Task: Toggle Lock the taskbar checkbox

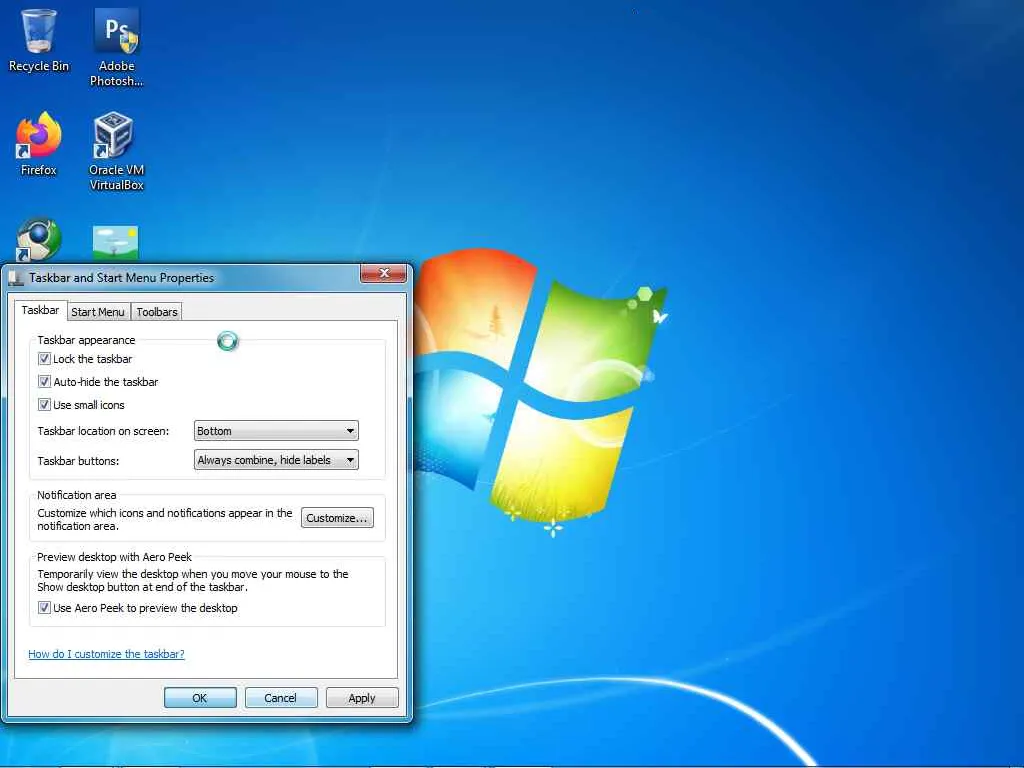Action: coord(44,359)
